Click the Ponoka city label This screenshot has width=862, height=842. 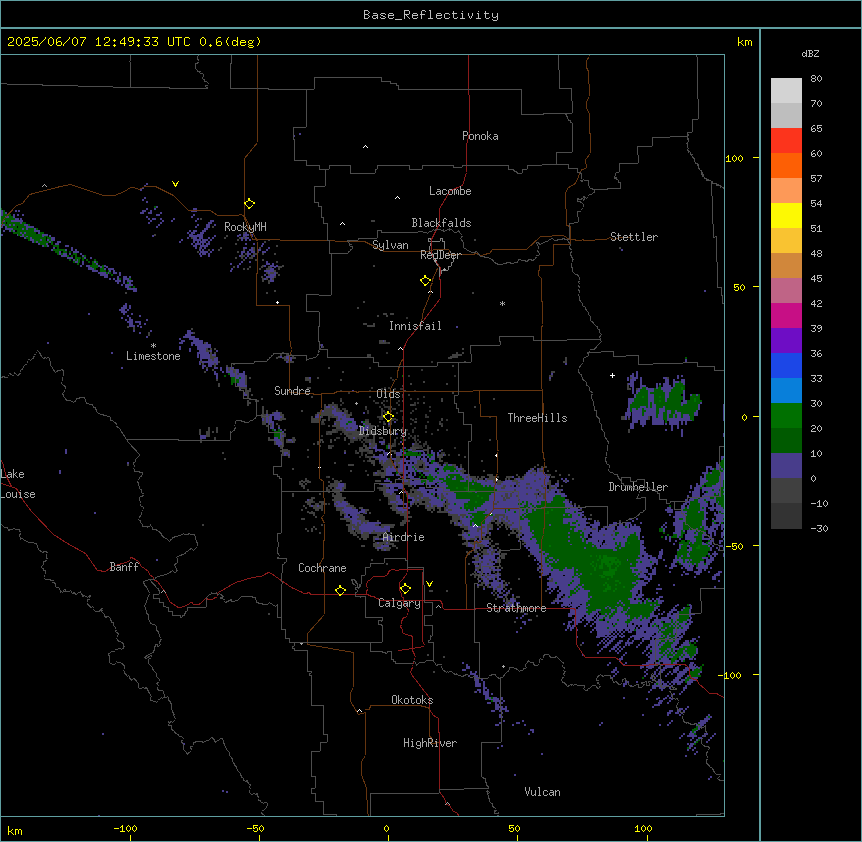tap(480, 136)
